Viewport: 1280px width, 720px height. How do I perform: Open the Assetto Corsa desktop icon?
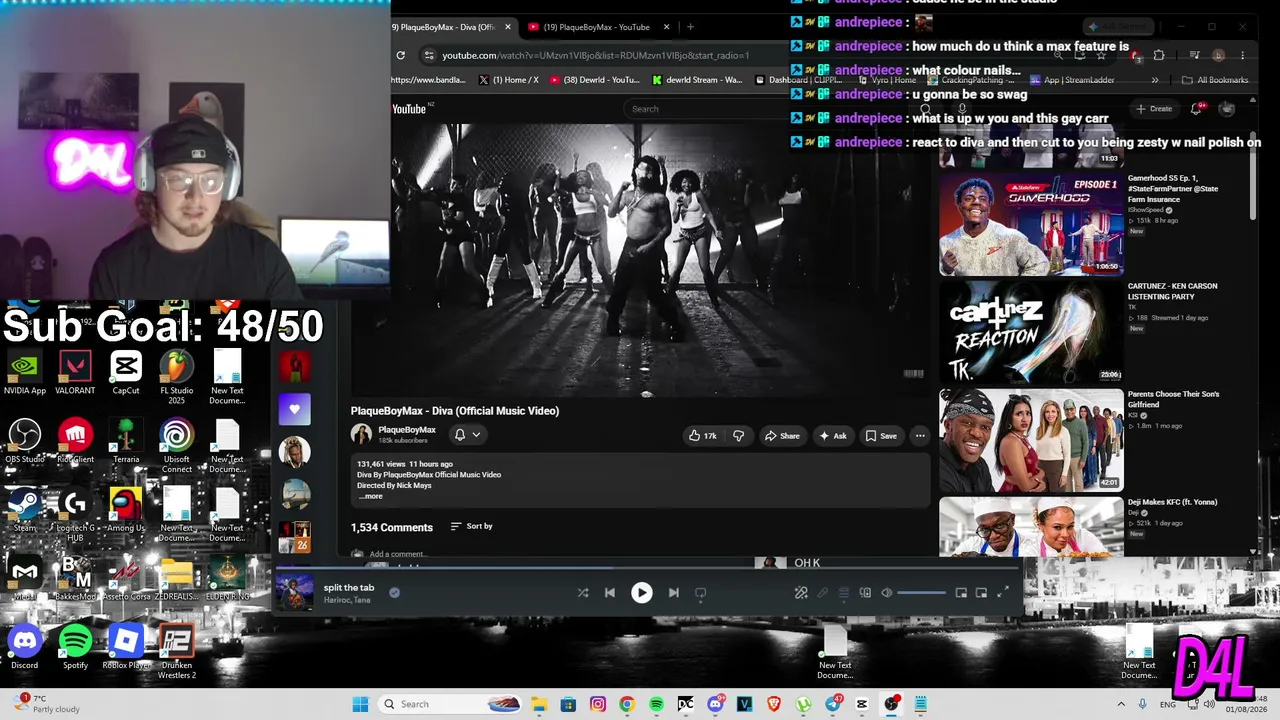point(126,578)
